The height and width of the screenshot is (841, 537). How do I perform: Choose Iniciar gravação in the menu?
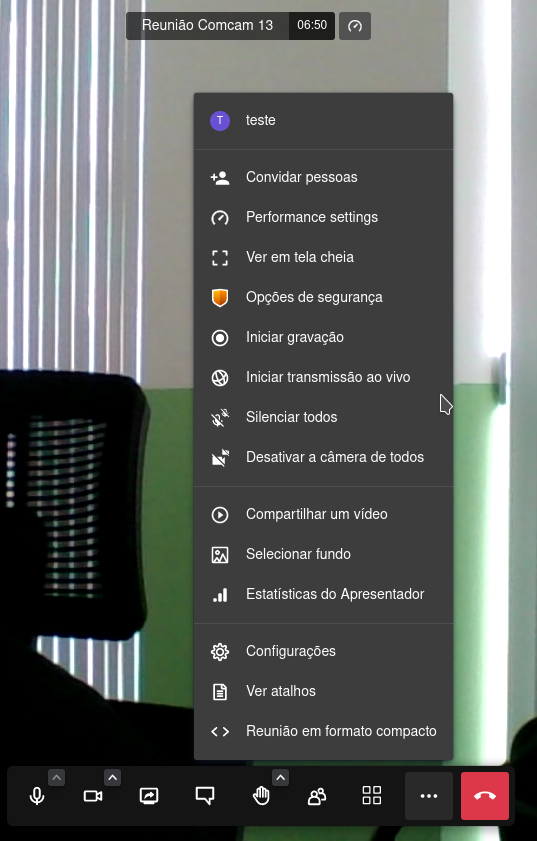(323, 337)
